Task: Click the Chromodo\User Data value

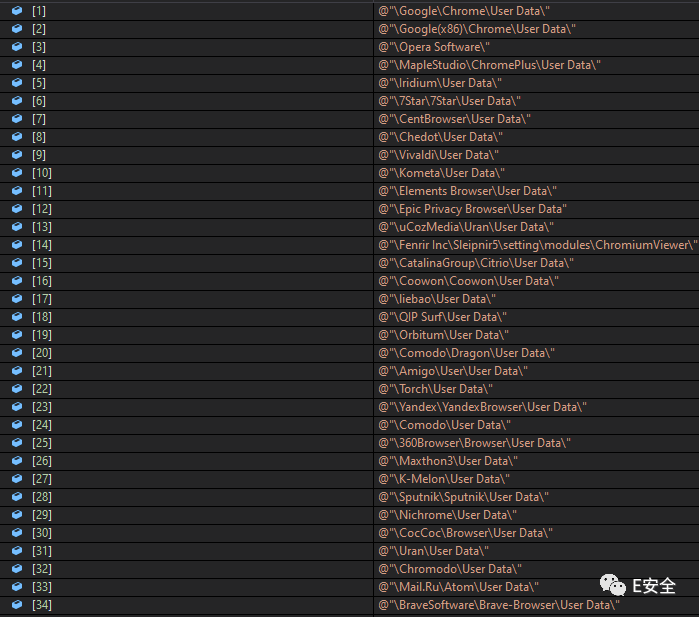Action: click(450, 569)
